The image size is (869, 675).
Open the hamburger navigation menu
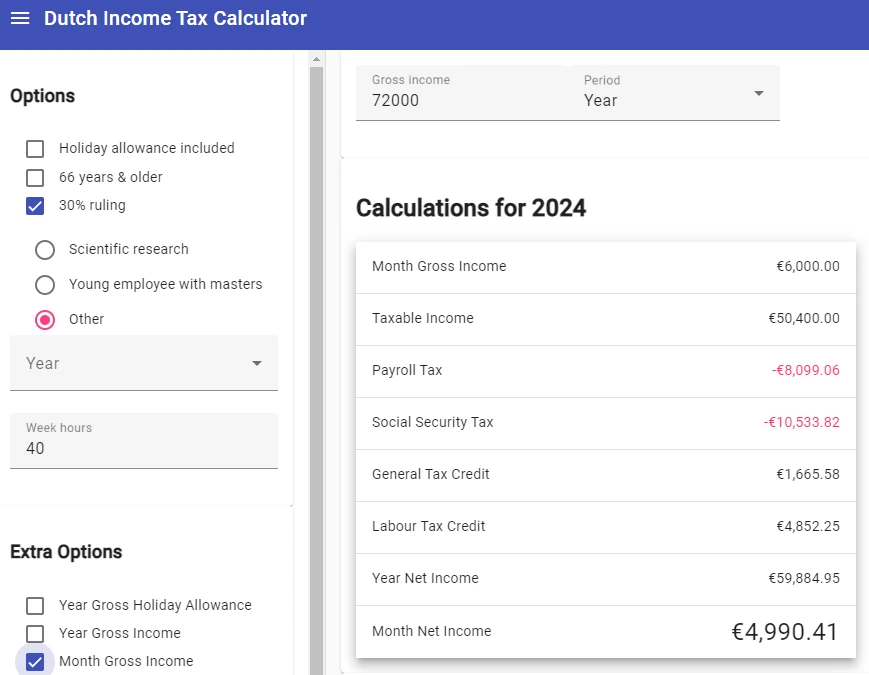(20, 19)
